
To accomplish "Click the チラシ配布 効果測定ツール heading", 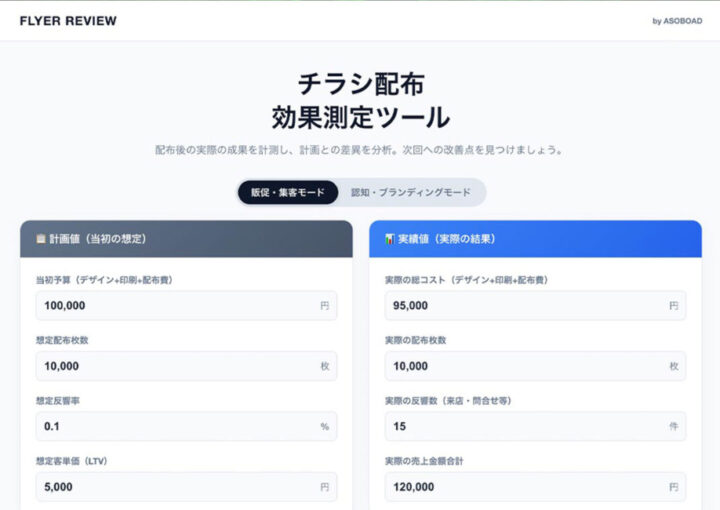I will 360,101.
